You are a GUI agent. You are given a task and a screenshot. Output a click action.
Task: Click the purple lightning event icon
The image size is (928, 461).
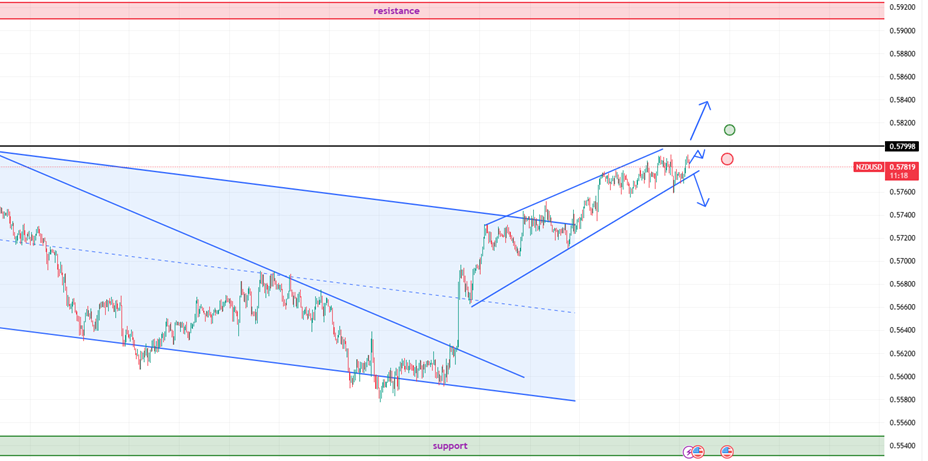pyautogui.click(x=689, y=452)
